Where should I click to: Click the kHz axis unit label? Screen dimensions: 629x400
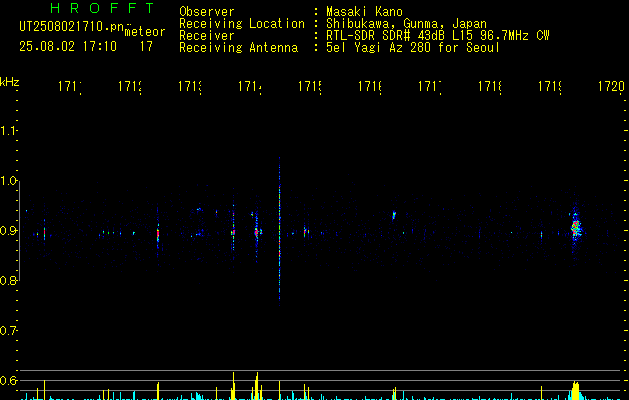click(x=10, y=82)
